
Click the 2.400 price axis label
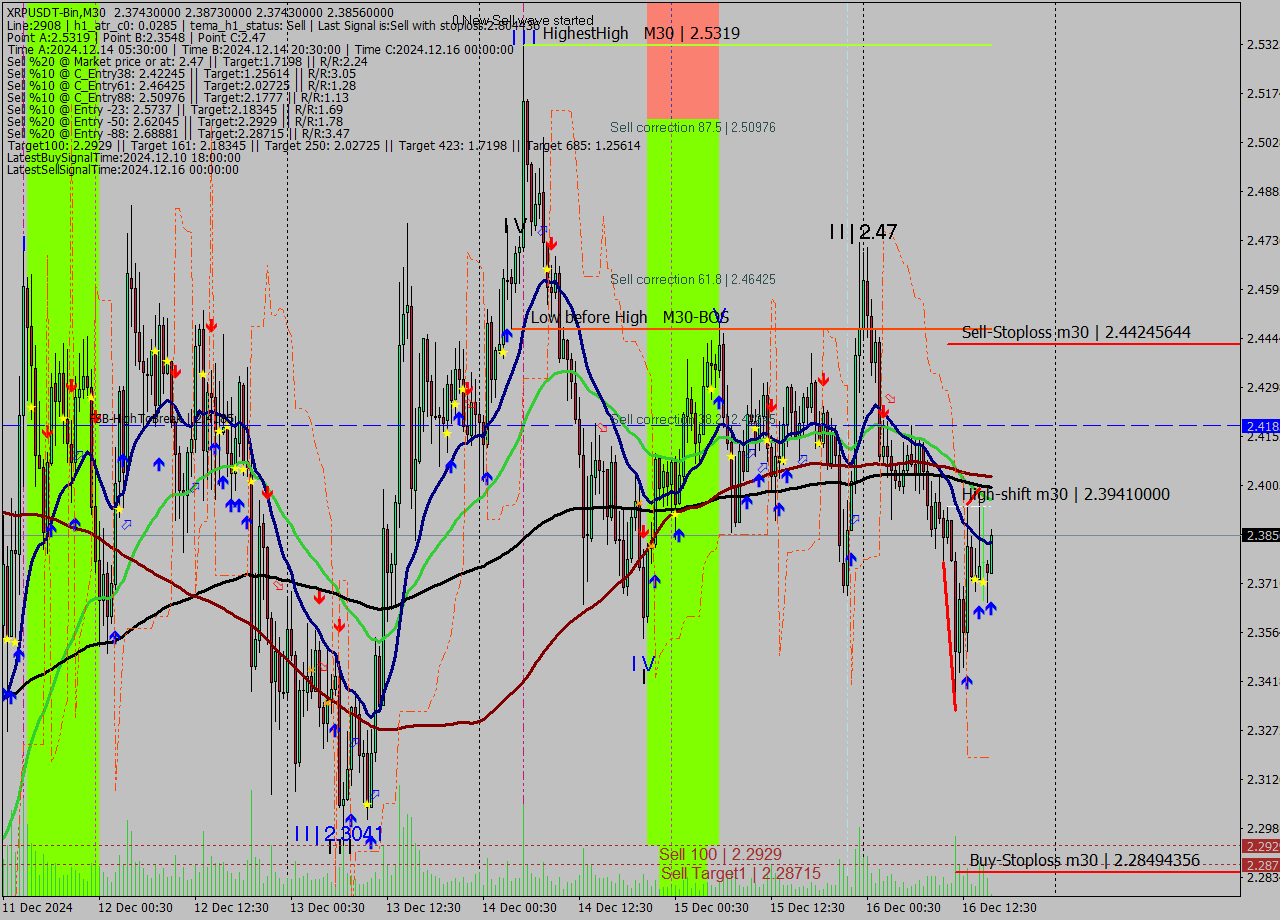(x=1262, y=486)
